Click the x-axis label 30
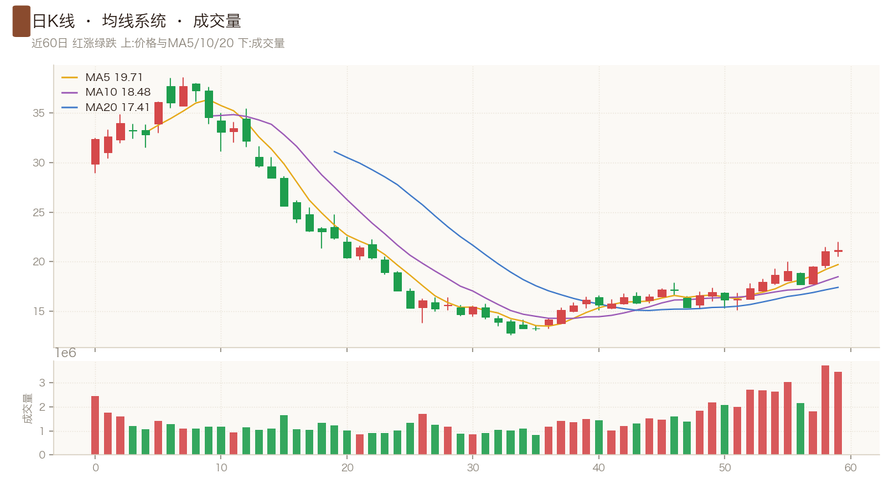This screenshot has width=893, height=500. pyautogui.click(x=473, y=468)
